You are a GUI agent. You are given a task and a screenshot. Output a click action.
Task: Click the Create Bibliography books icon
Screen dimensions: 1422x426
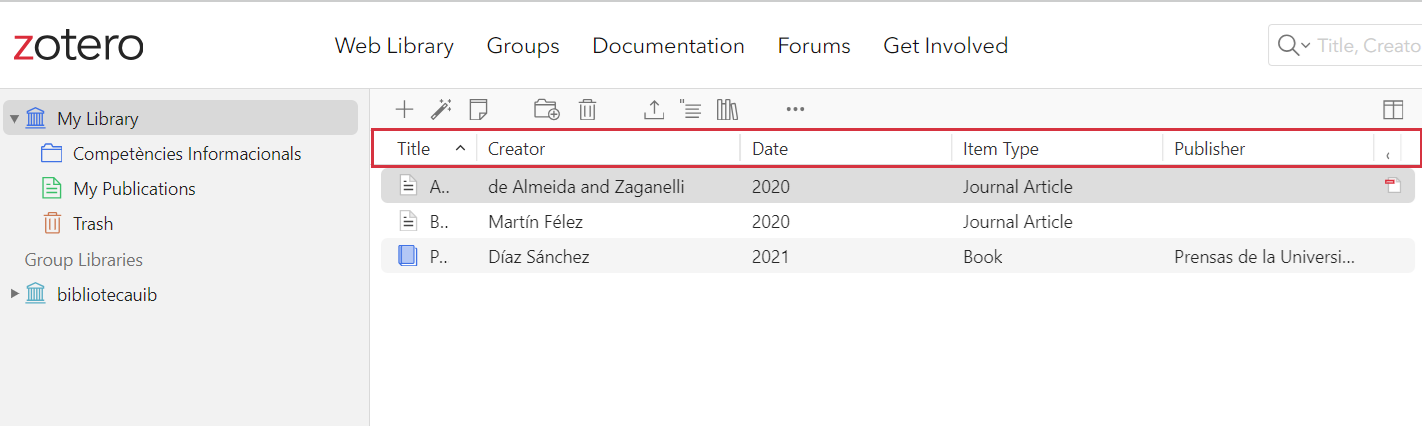[x=727, y=109]
